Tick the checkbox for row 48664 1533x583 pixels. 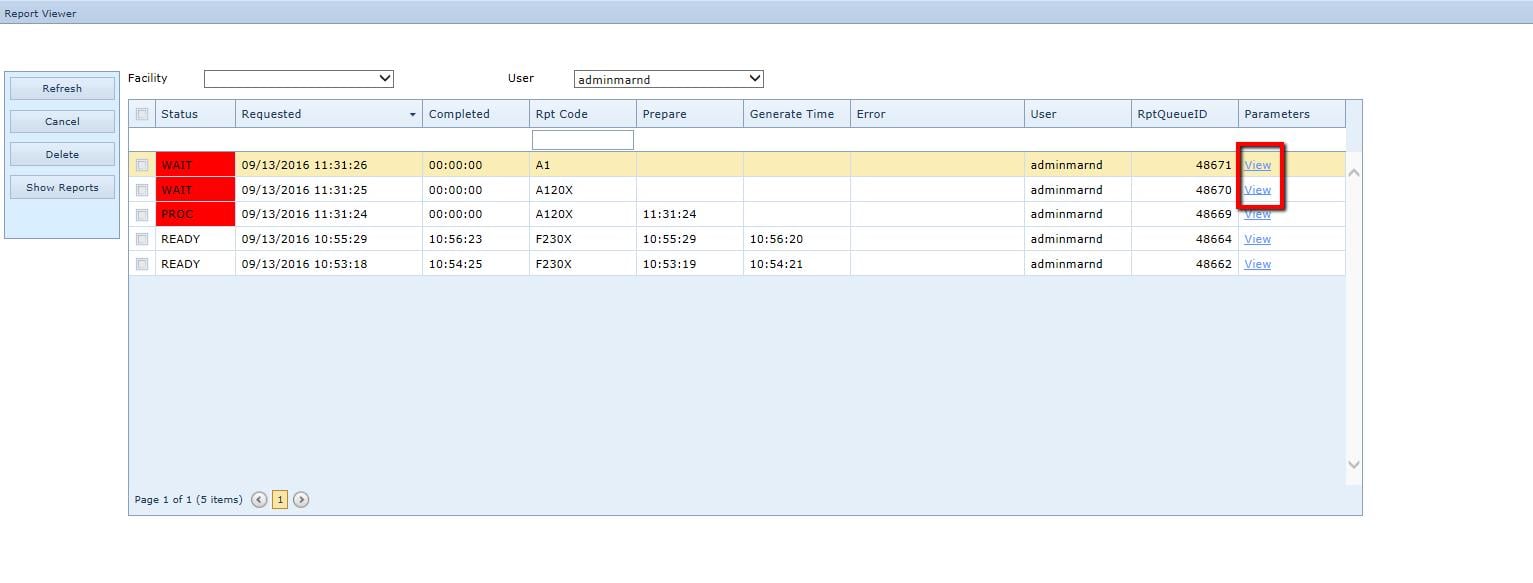coord(142,239)
